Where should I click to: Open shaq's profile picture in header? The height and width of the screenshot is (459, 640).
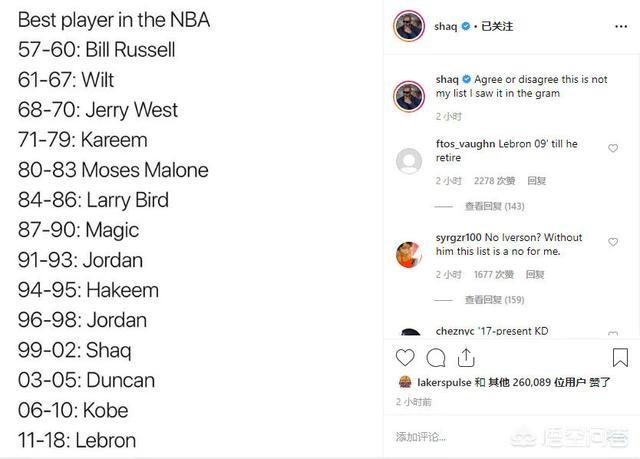tap(409, 26)
